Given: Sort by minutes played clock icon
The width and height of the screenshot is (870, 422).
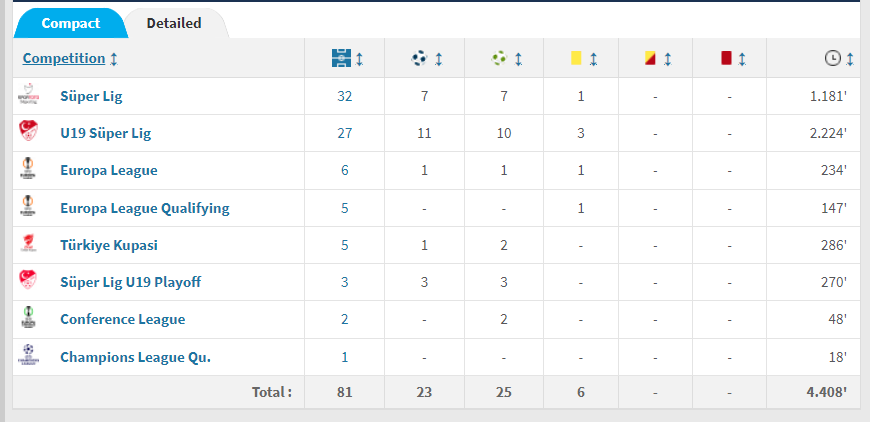Looking at the screenshot, I should [x=833, y=58].
